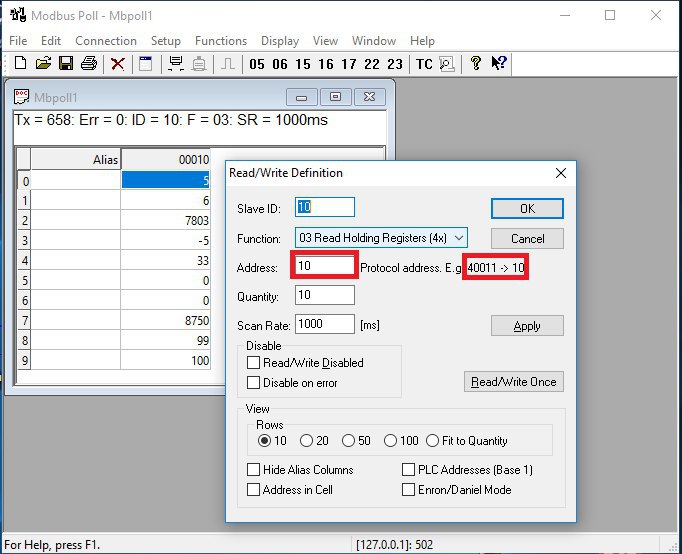Minimize the Mbpoll1 child window

pyautogui.click(x=301, y=97)
